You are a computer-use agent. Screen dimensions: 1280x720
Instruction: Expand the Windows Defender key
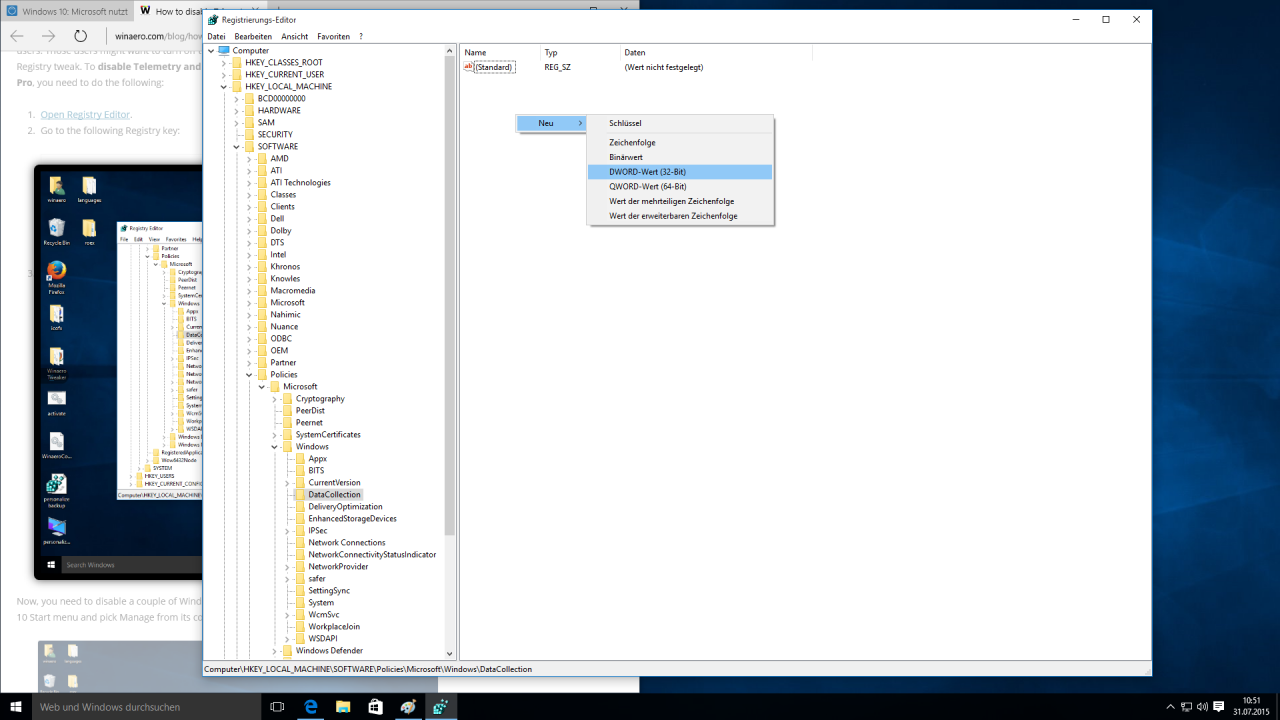click(274, 650)
